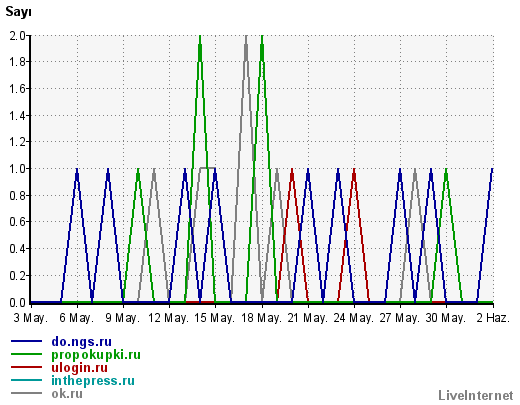The height and width of the screenshot is (405, 520).
Task: Click the LiveInternet watermark text
Action: (x=476, y=395)
